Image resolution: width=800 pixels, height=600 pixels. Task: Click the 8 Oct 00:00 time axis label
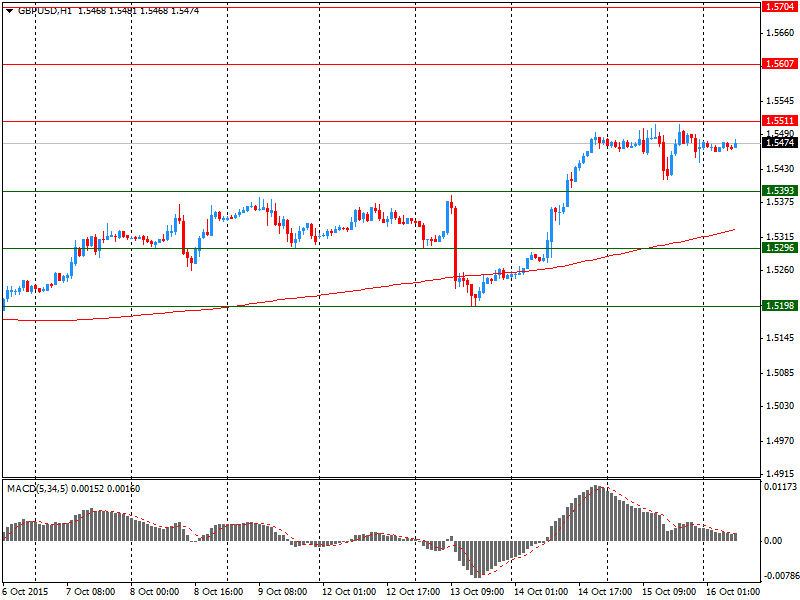click(155, 592)
